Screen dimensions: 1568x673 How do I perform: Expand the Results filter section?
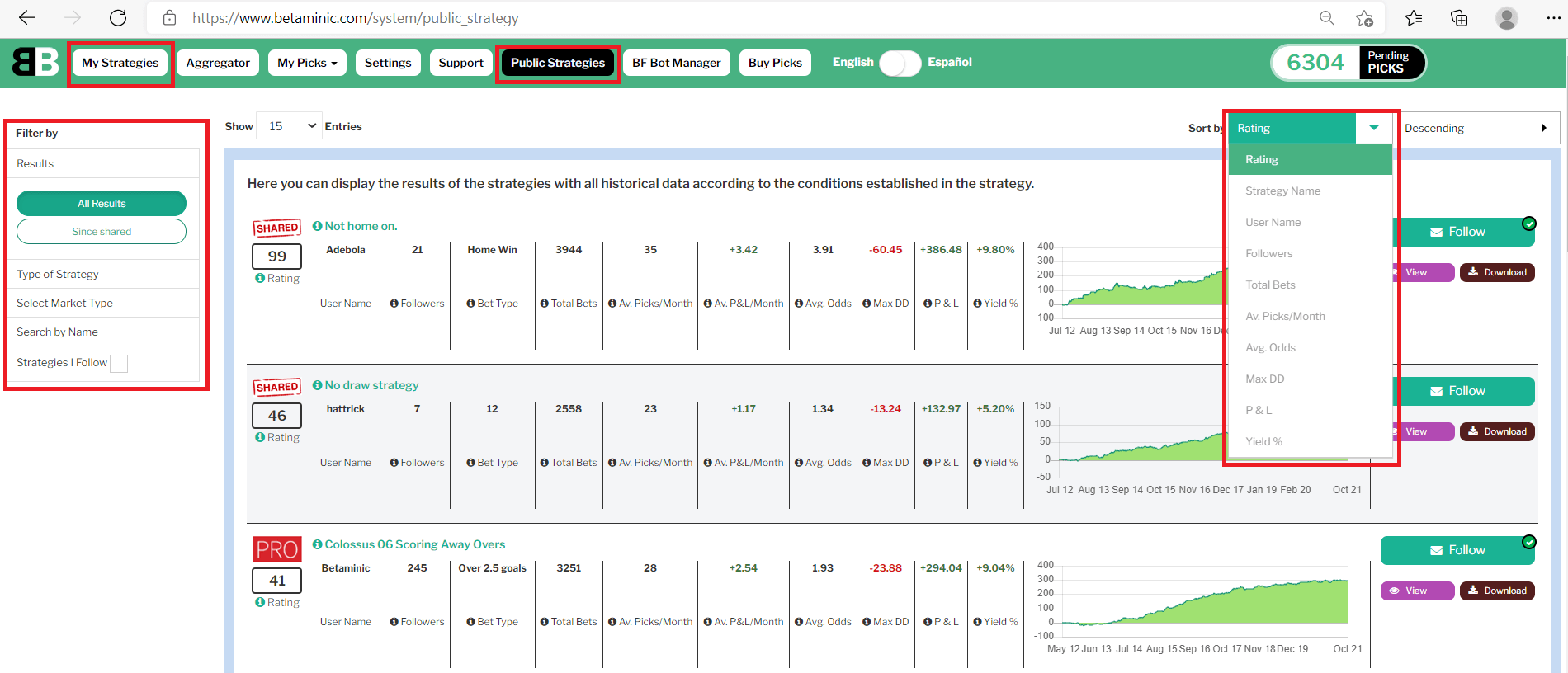point(103,163)
